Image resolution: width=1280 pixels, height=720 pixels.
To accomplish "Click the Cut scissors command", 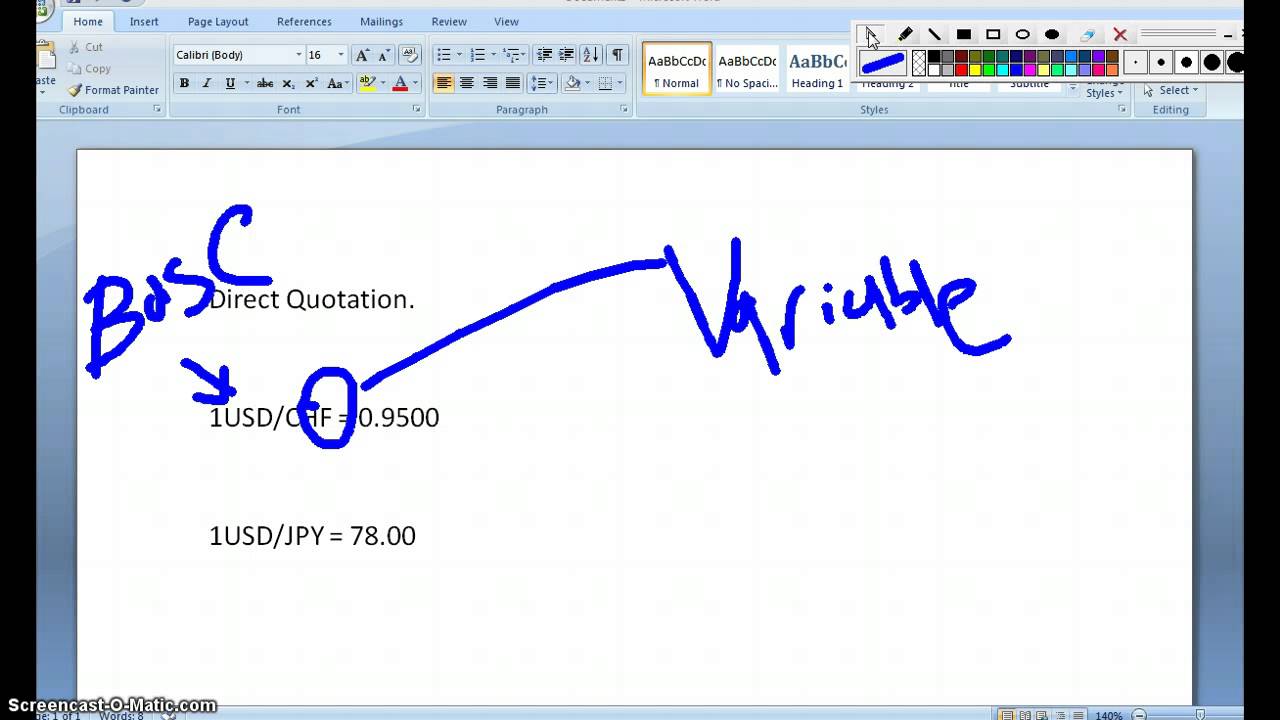I will pos(86,47).
